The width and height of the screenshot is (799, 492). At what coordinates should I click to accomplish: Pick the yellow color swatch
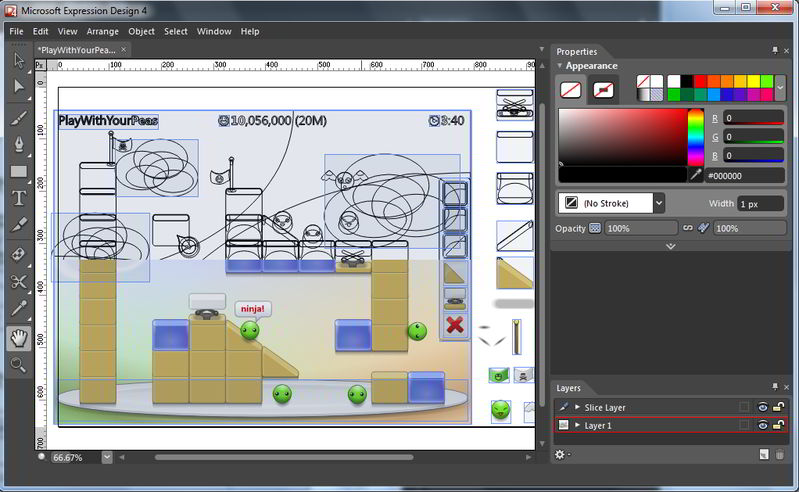pyautogui.click(x=753, y=81)
